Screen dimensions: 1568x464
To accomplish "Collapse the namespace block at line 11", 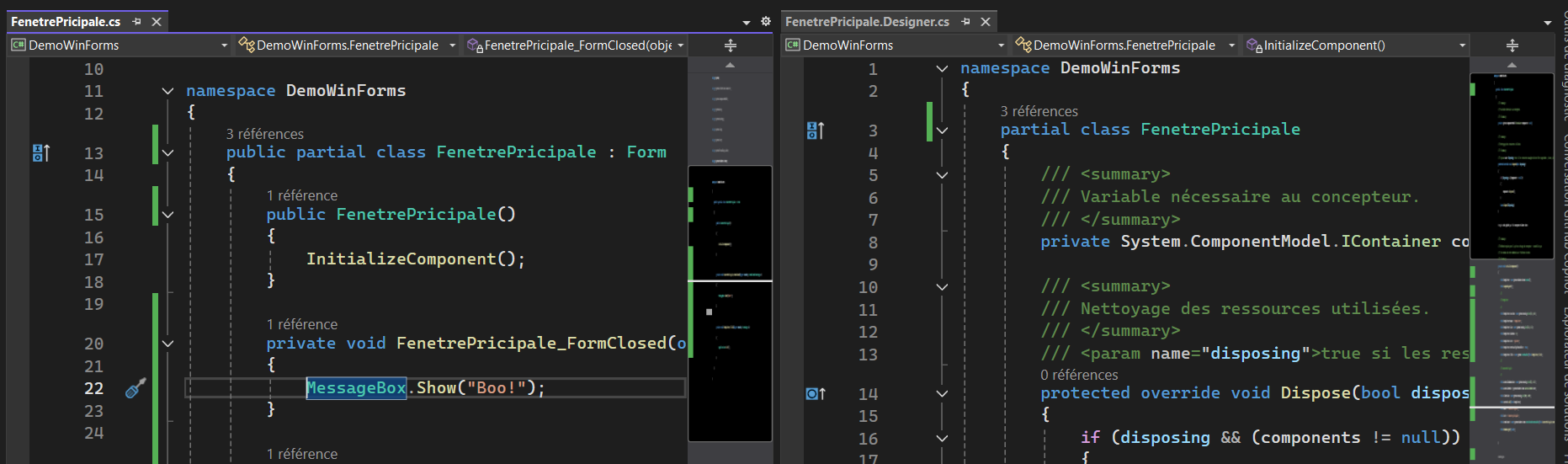I will (x=167, y=91).
